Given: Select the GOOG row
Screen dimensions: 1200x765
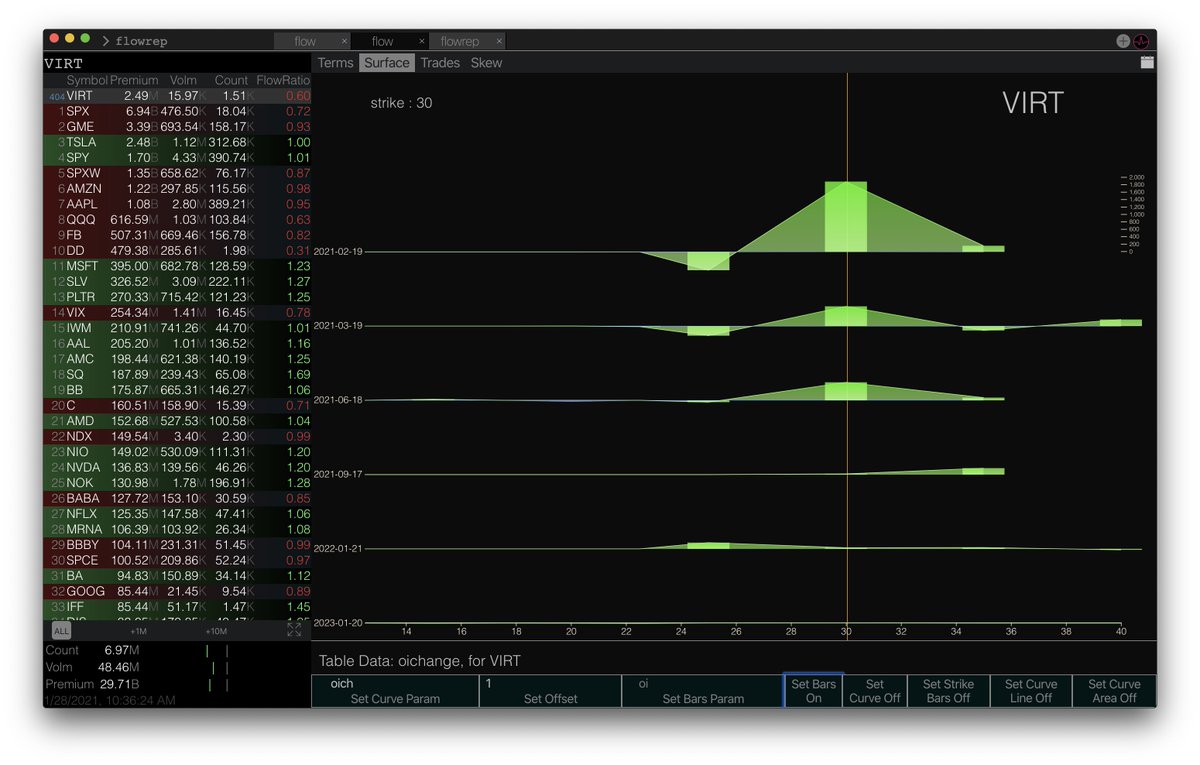Looking at the screenshot, I should (x=177, y=591).
